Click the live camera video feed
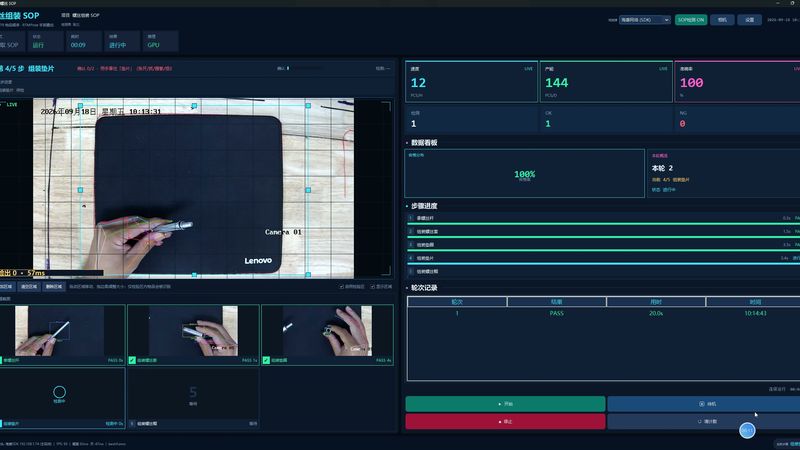The width and height of the screenshot is (800, 450). (193, 188)
